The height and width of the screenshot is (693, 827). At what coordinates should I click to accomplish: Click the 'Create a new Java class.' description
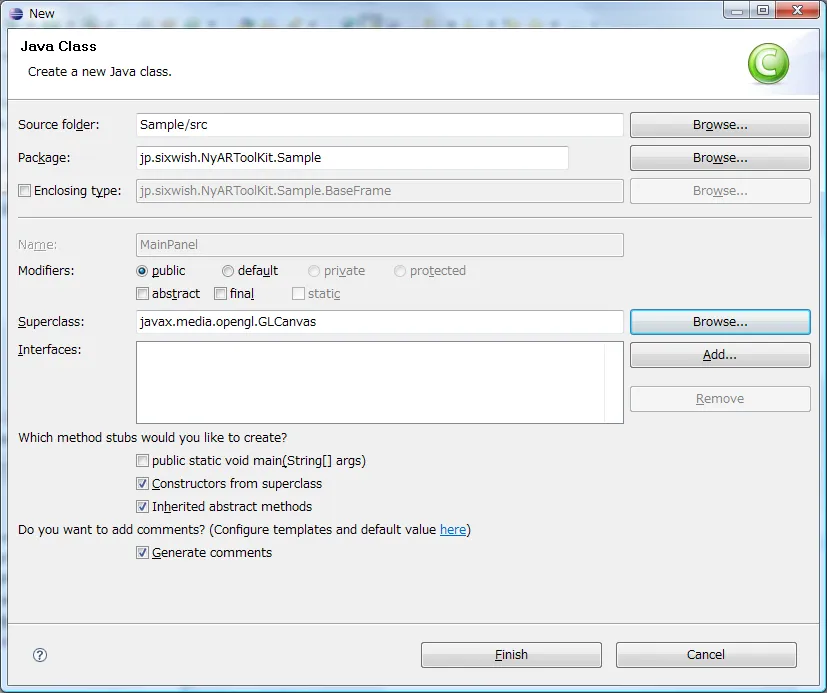(100, 72)
